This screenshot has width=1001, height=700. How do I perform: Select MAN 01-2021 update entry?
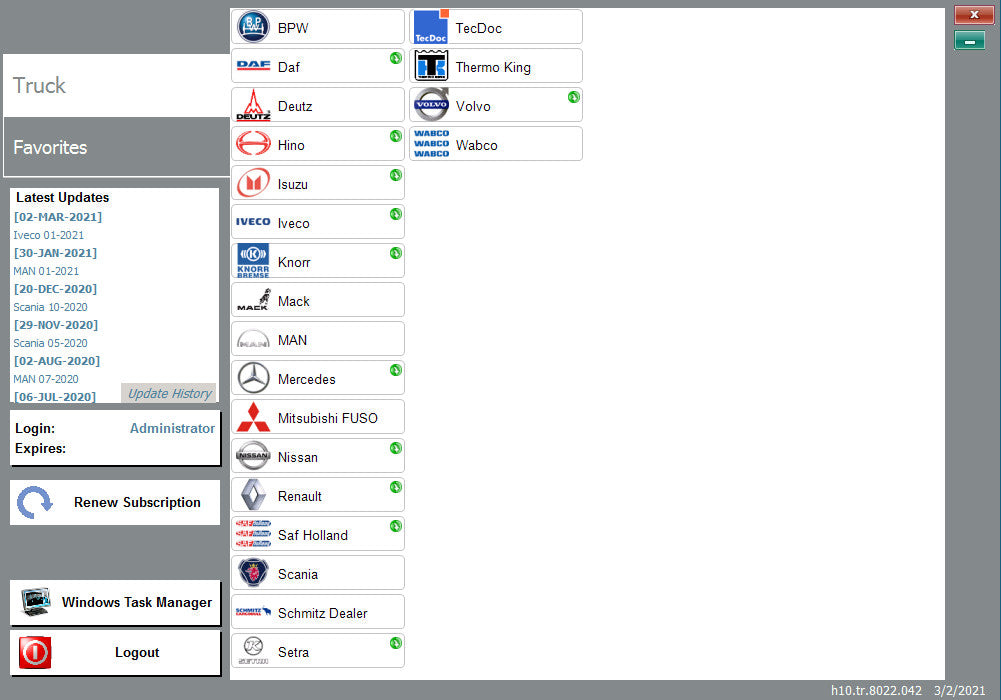(46, 271)
